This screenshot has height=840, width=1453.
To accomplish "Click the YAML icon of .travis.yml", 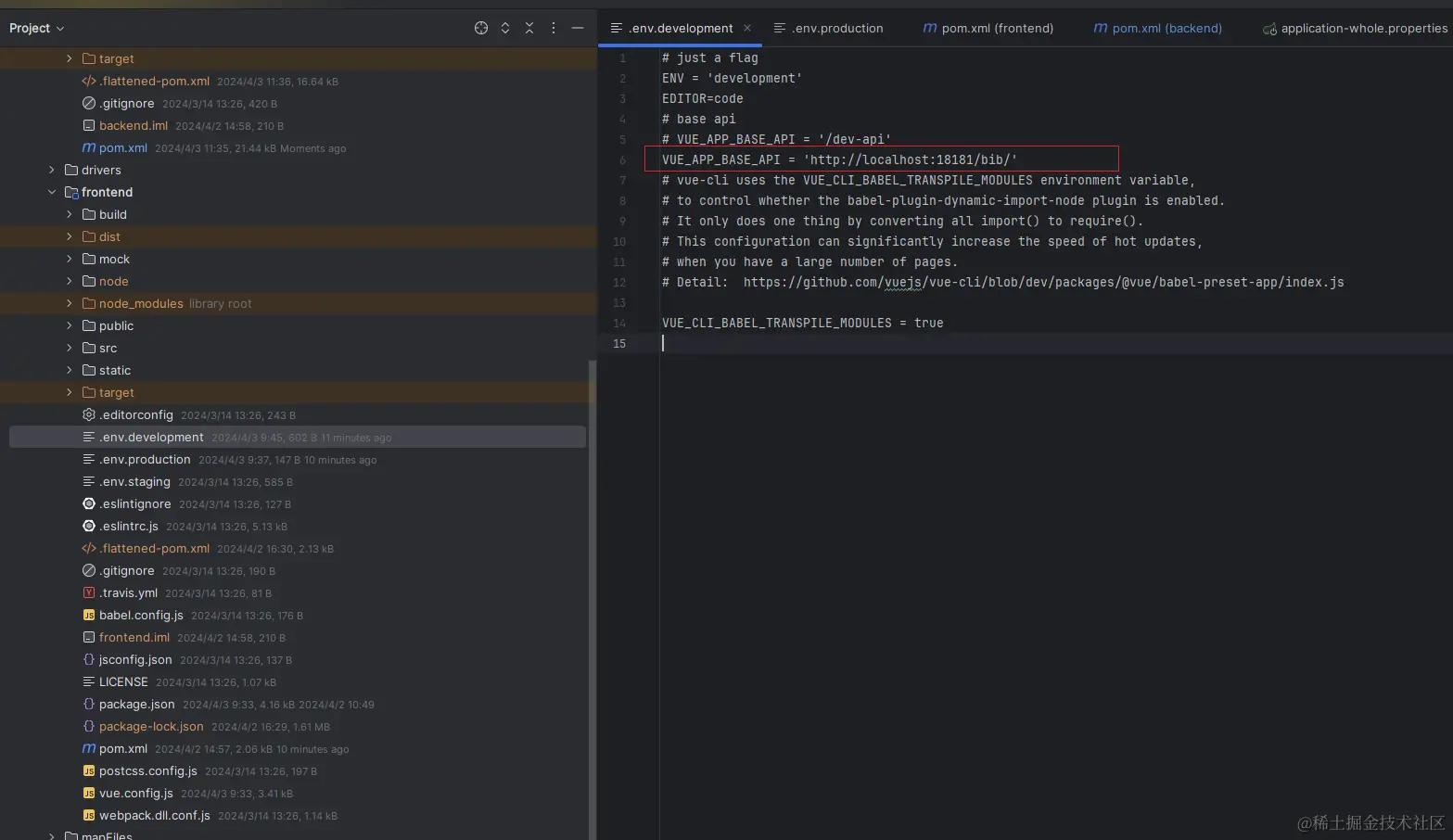I will coord(89,592).
